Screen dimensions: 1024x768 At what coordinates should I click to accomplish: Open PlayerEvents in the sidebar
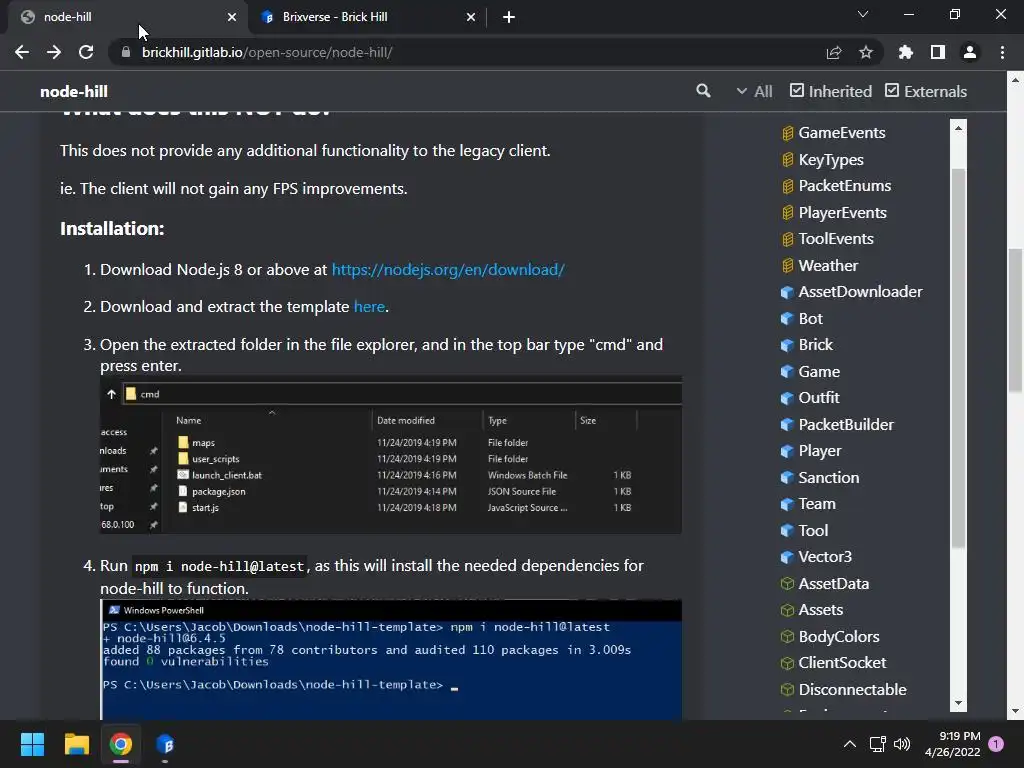(834, 212)
